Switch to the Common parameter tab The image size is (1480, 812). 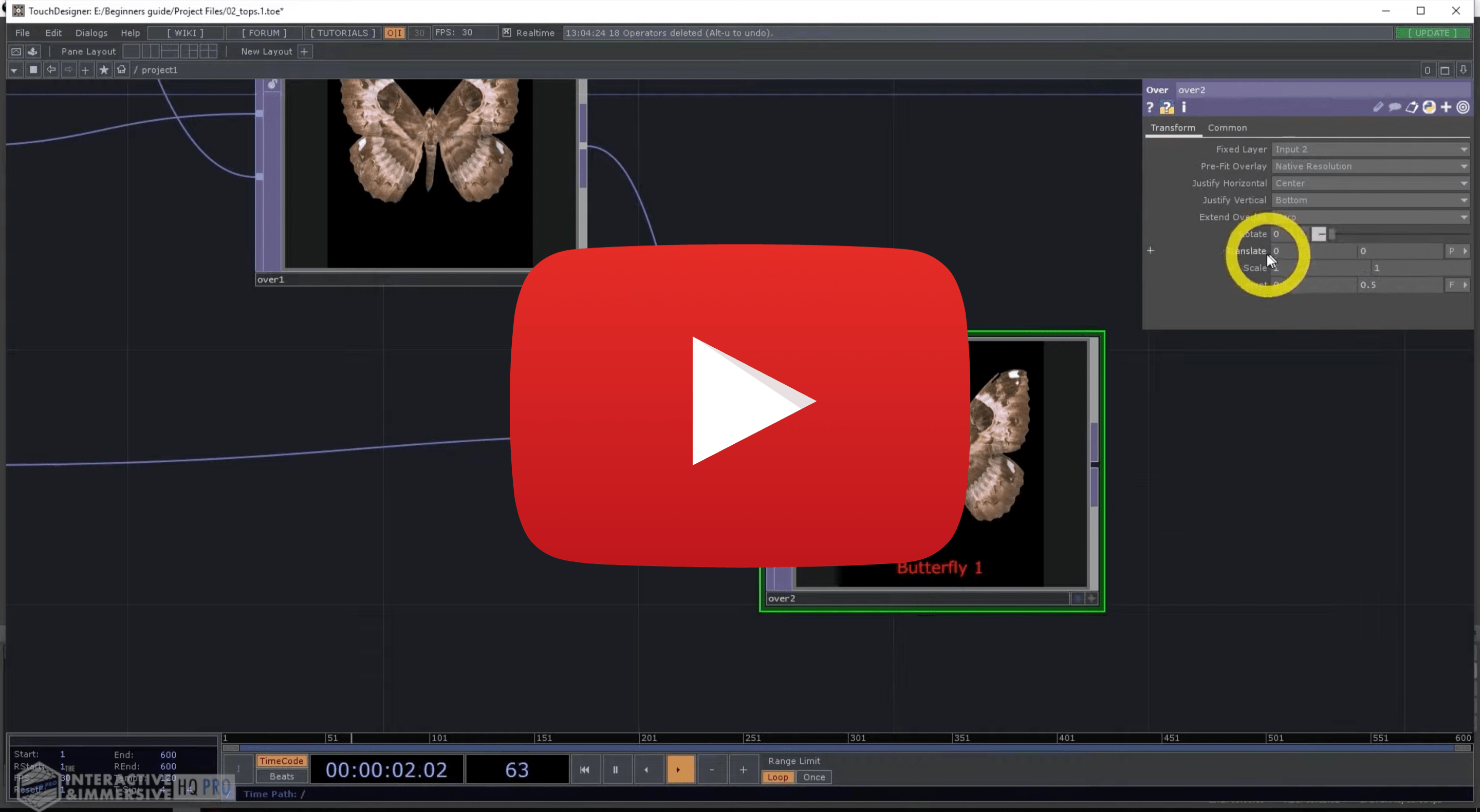tap(1227, 127)
